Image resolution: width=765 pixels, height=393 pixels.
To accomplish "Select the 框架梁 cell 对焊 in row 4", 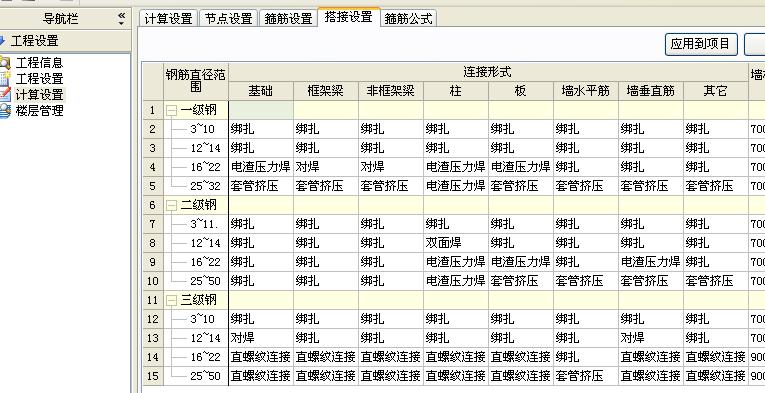I will click(325, 167).
